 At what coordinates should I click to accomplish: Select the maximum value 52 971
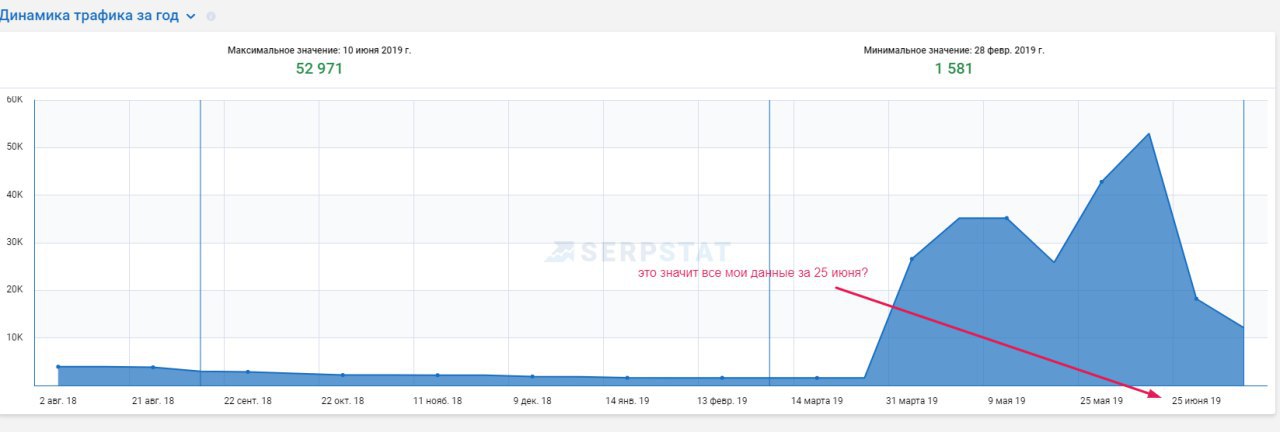[x=319, y=69]
